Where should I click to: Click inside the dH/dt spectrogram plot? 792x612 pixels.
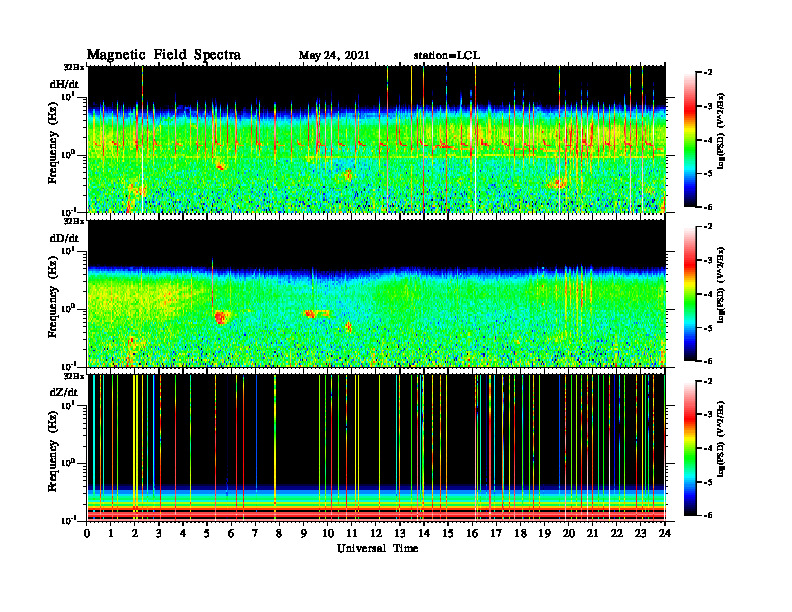tap(377, 139)
